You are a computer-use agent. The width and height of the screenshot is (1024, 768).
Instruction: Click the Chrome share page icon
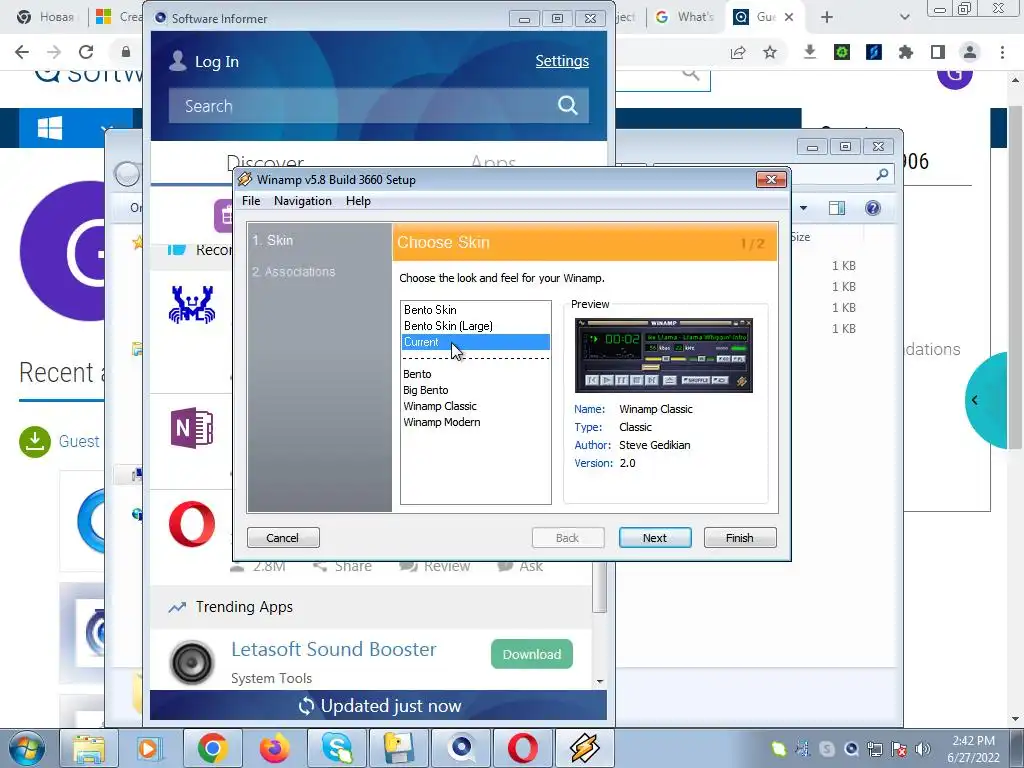pyautogui.click(x=738, y=52)
